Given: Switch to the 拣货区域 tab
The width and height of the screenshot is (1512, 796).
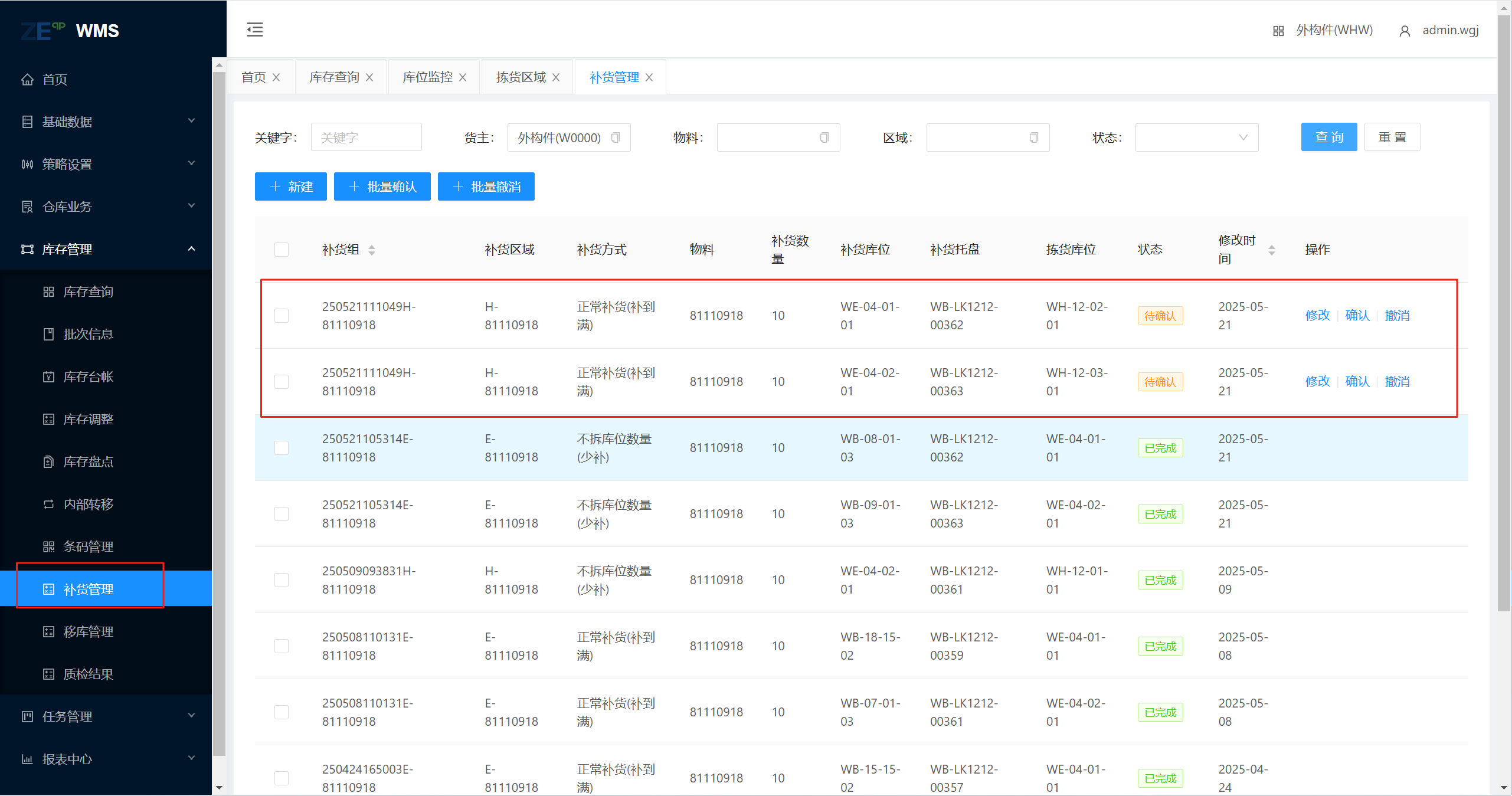Looking at the screenshot, I should click(x=521, y=77).
